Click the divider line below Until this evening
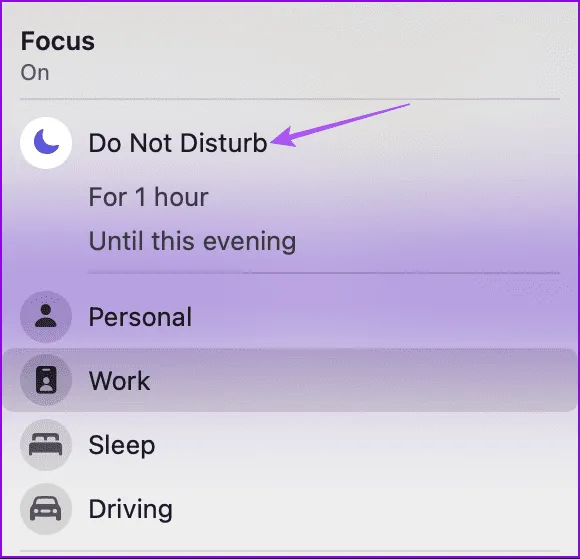Viewport: 580px width, 559px height. (324, 273)
